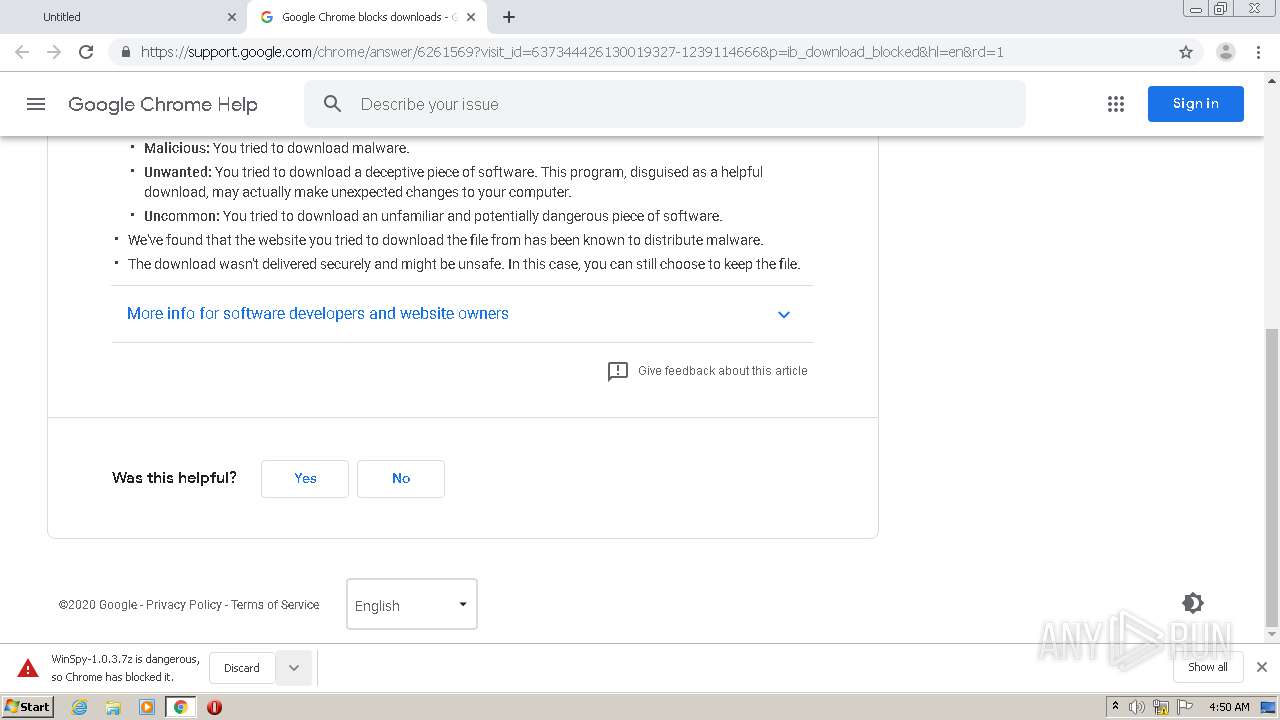Click the feedback speech bubble icon
The image size is (1280, 720).
618,371
